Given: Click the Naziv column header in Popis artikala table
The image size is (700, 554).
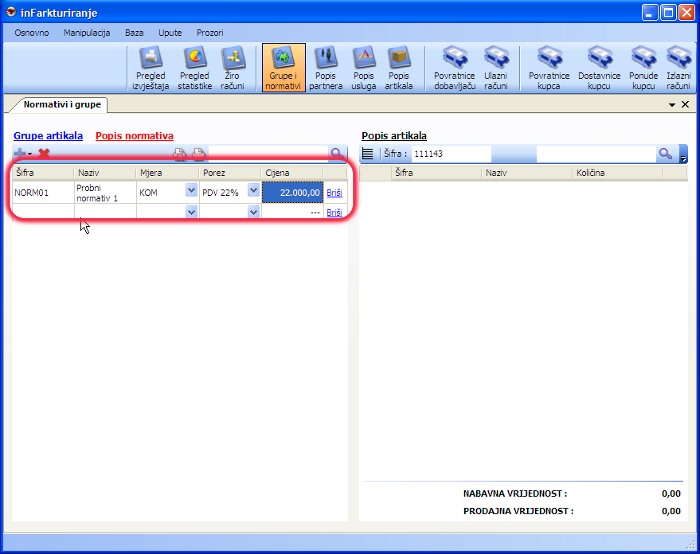Looking at the screenshot, I should pos(526,173).
